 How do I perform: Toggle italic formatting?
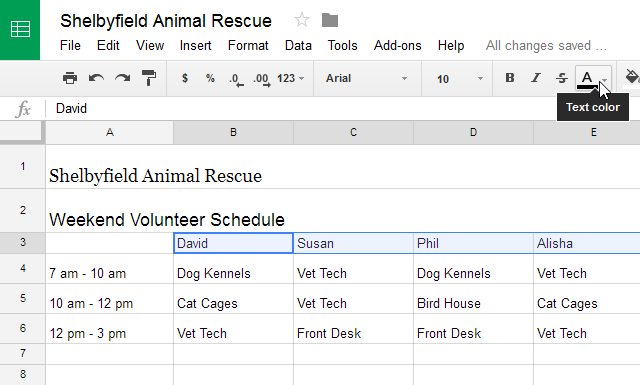[x=536, y=78]
